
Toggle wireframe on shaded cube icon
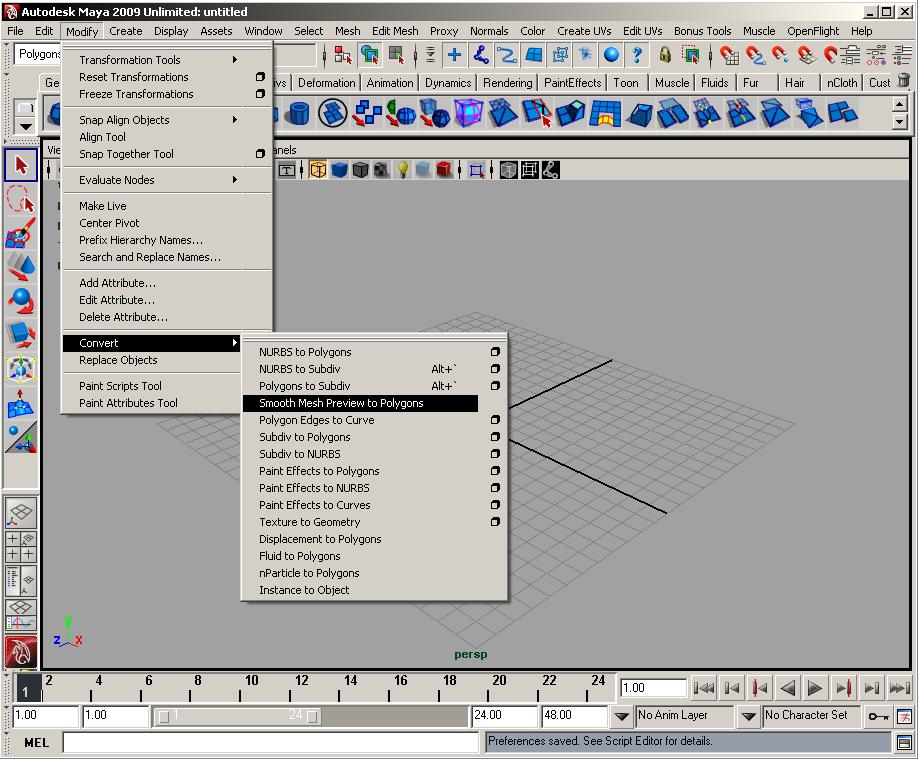point(361,170)
